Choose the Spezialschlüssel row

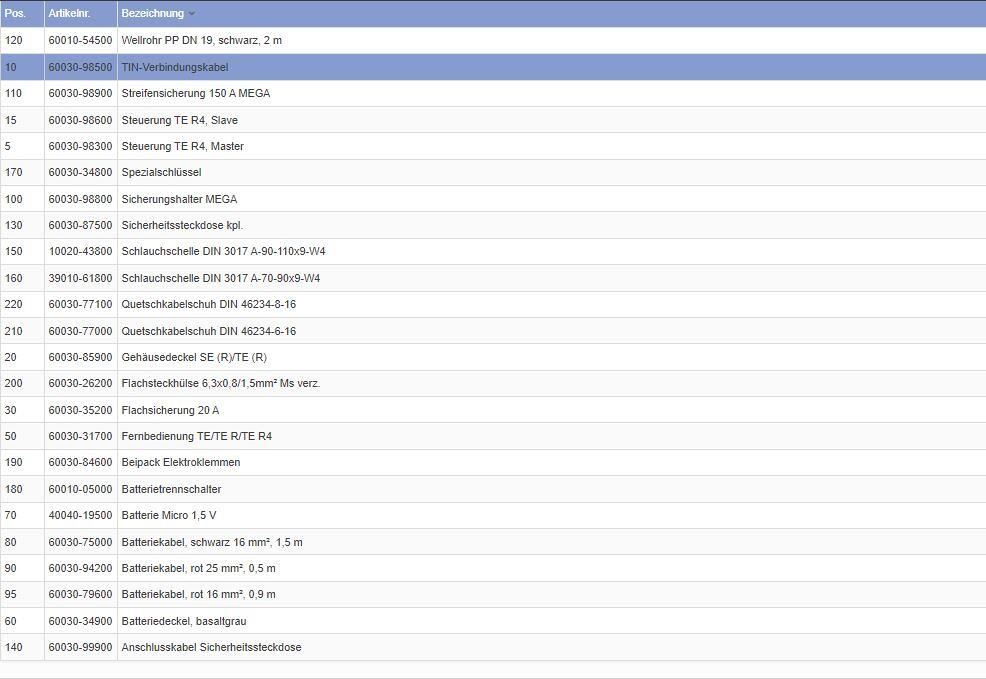pyautogui.click(x=161, y=172)
